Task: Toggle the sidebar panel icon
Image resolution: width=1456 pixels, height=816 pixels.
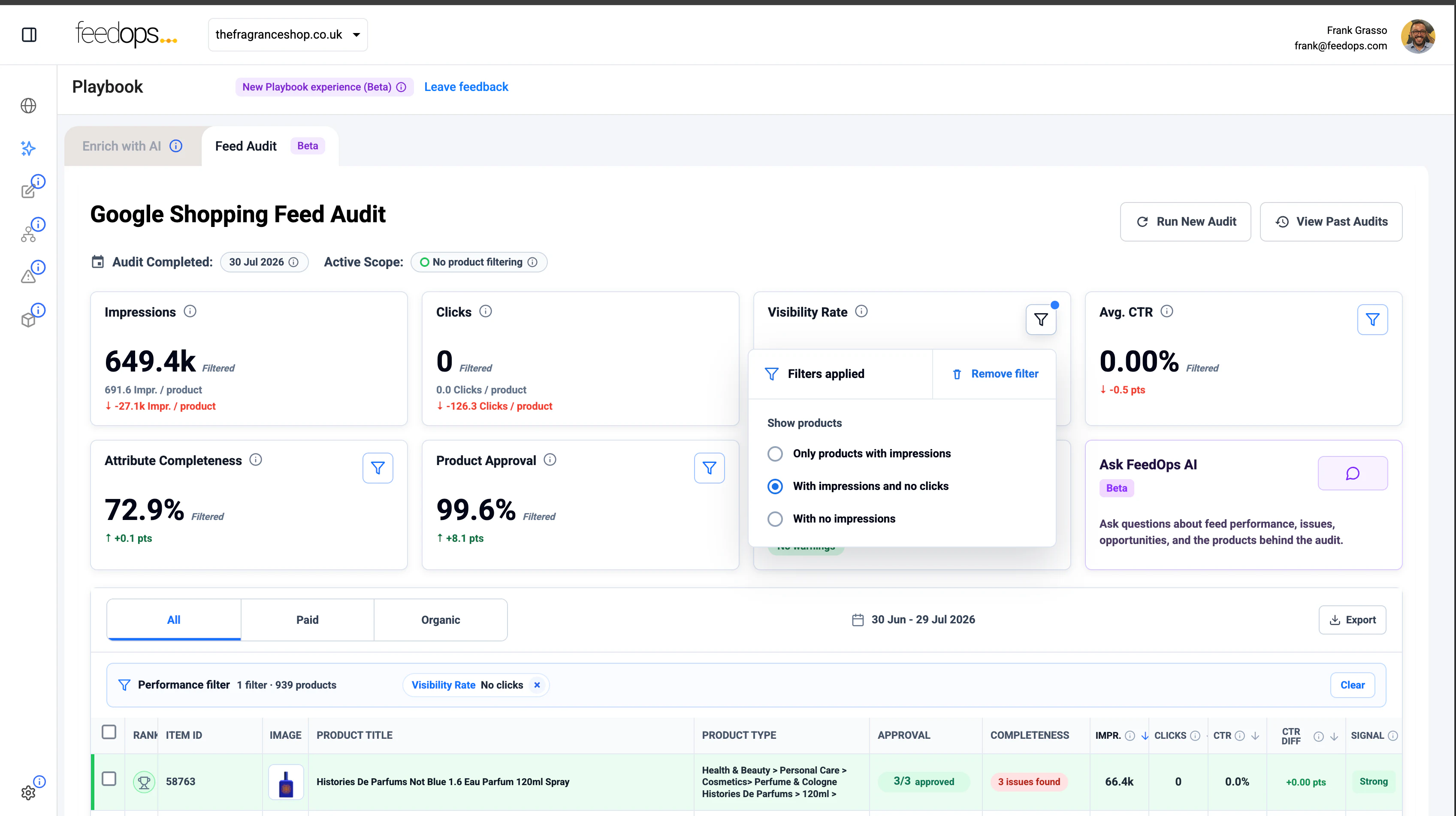Action: tap(29, 34)
